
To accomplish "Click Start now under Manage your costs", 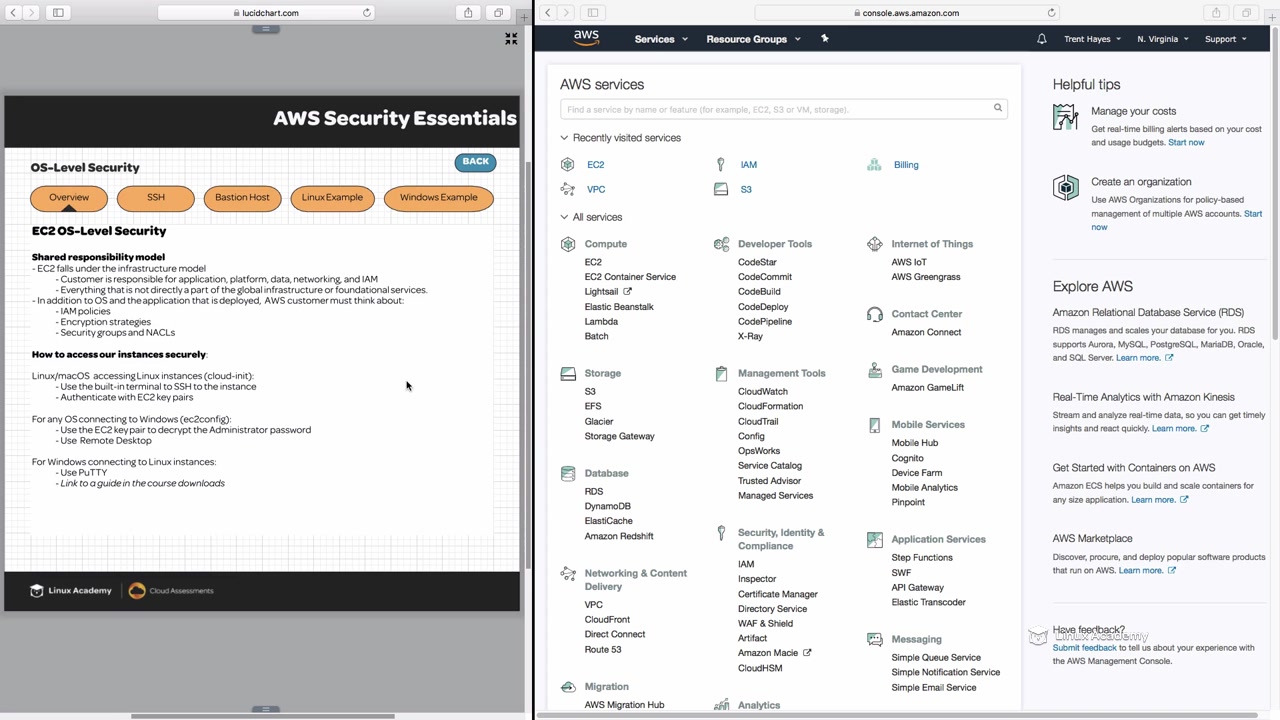I will pos(1186,143).
